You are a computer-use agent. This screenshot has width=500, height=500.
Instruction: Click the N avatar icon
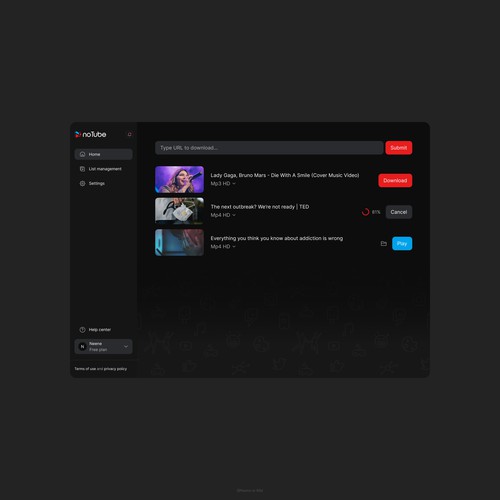coord(82,347)
